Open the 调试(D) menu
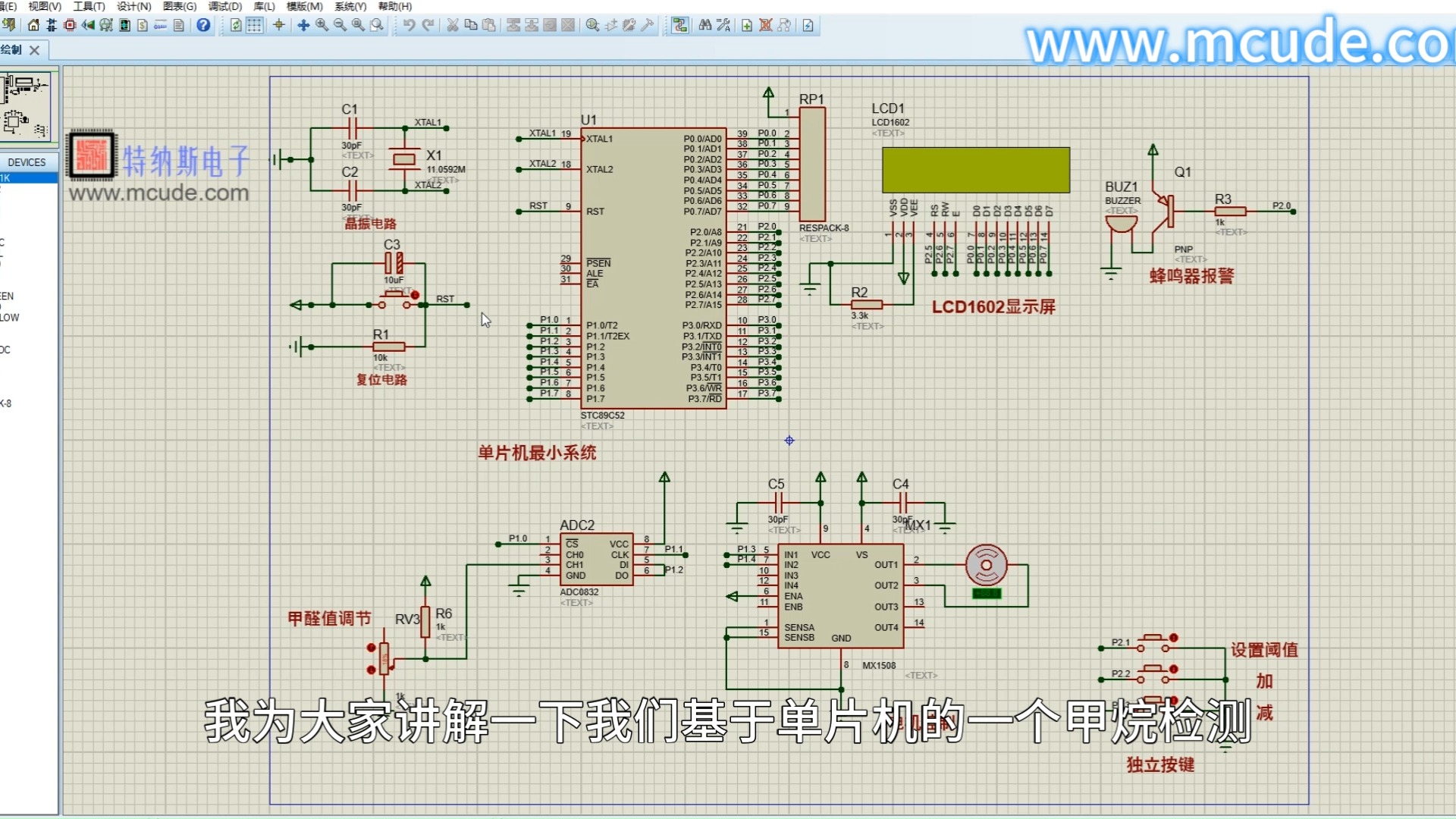1456x819 pixels. click(x=225, y=6)
